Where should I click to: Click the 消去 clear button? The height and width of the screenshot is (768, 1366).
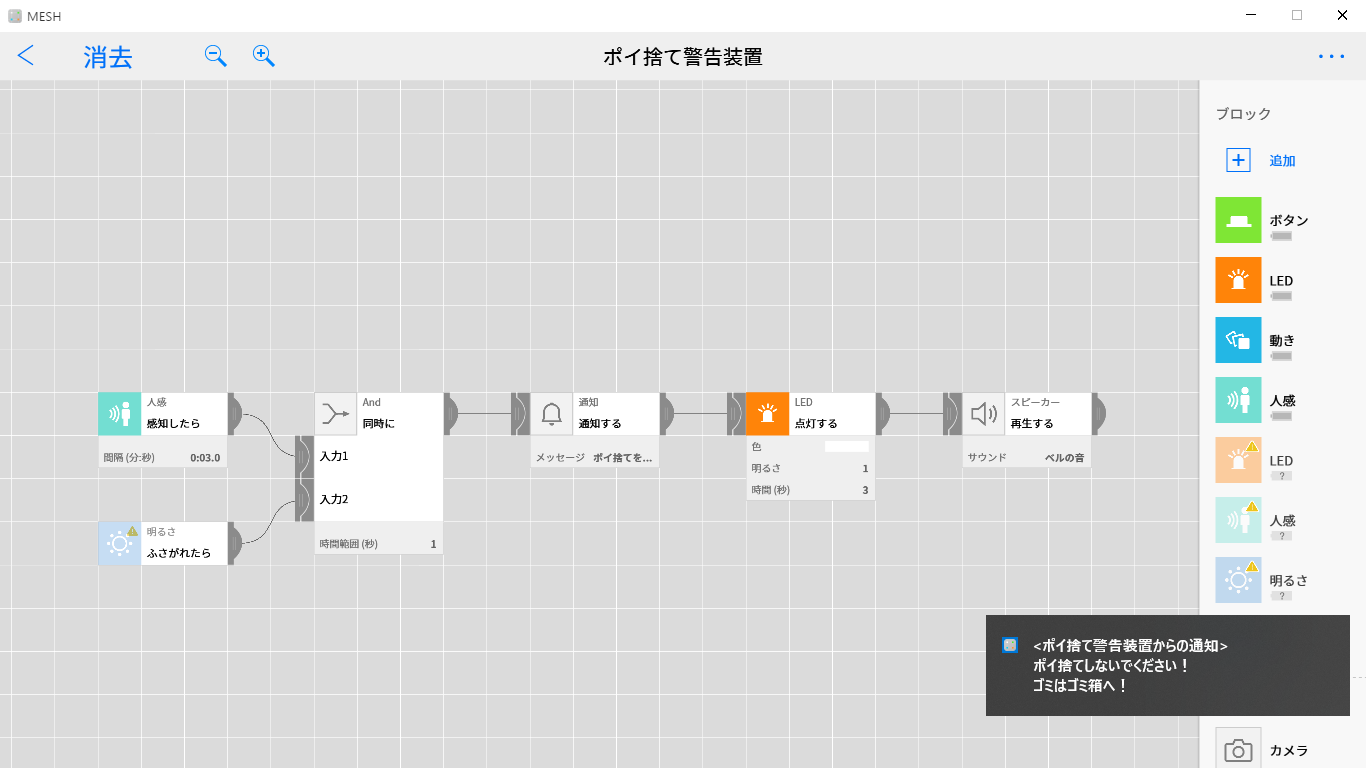pyautogui.click(x=108, y=57)
